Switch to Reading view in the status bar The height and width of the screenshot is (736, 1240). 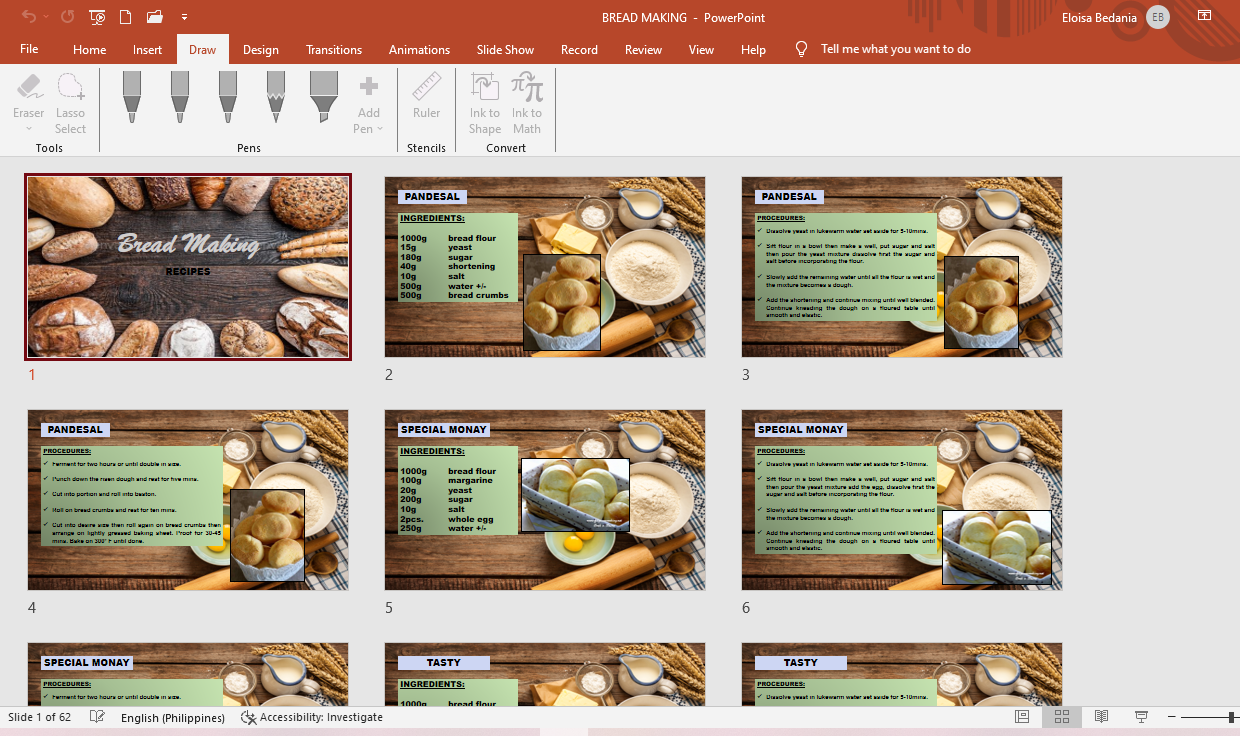pyautogui.click(x=1101, y=717)
